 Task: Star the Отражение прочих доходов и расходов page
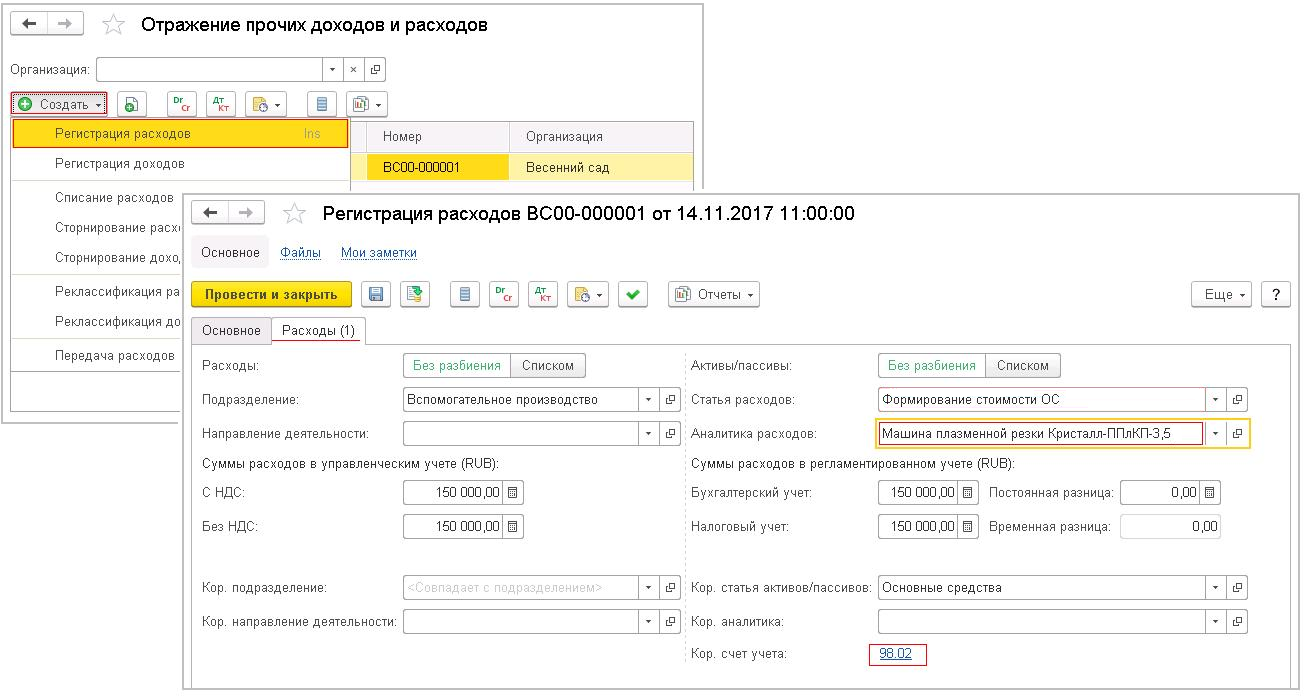pos(114,25)
